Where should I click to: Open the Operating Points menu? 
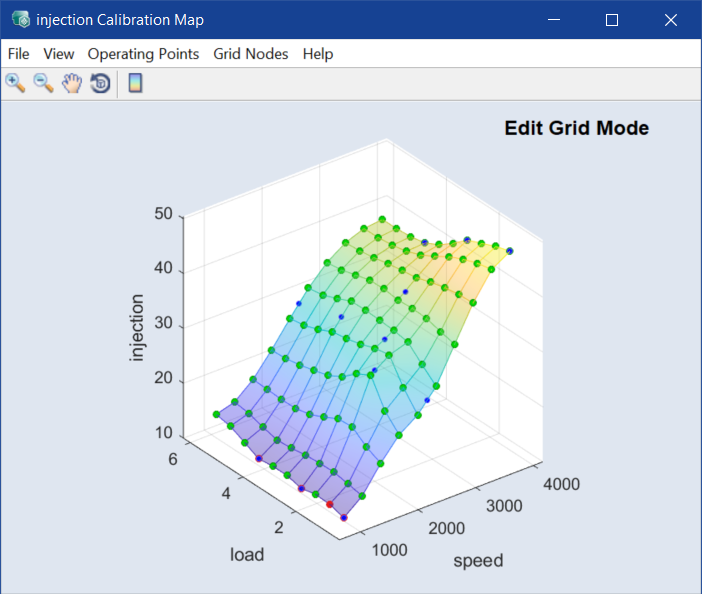[143, 54]
